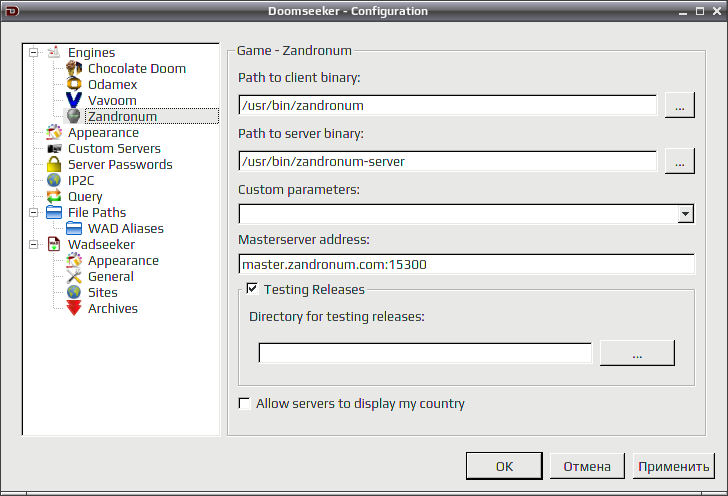Collapse the Wadseeker tree node
728x496 pixels.
(33, 244)
